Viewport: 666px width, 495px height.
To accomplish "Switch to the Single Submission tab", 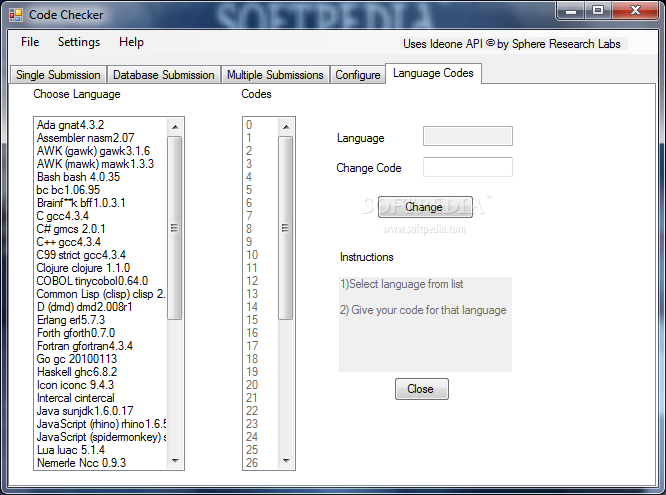I will point(58,75).
